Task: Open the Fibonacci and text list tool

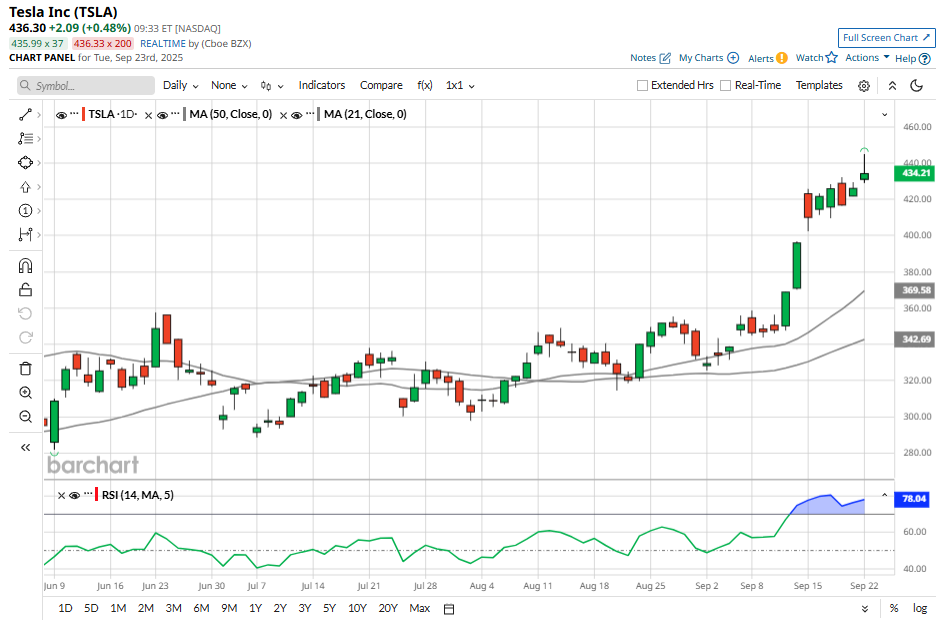Action: pyautogui.click(x=25, y=138)
